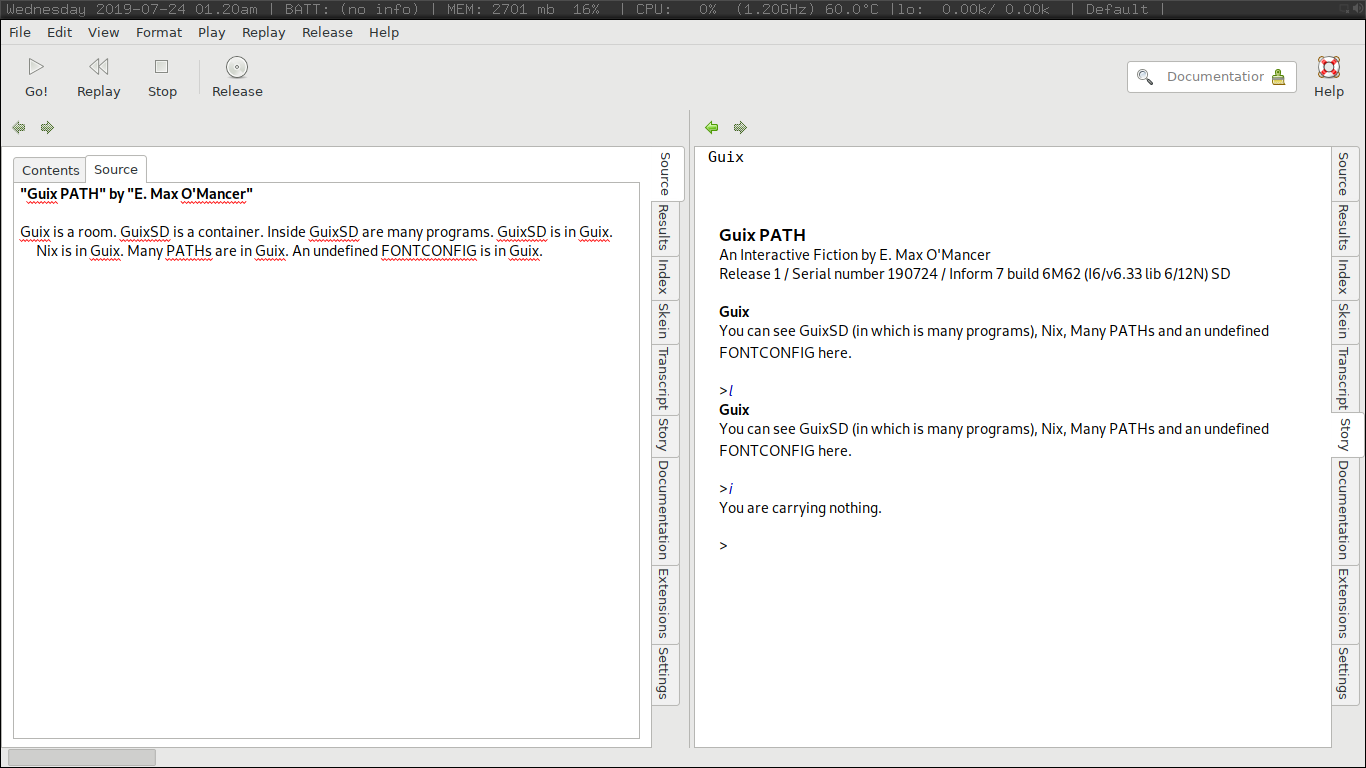The width and height of the screenshot is (1366, 768).
Task: Select left panel vertical Source tab
Action: coord(666,174)
